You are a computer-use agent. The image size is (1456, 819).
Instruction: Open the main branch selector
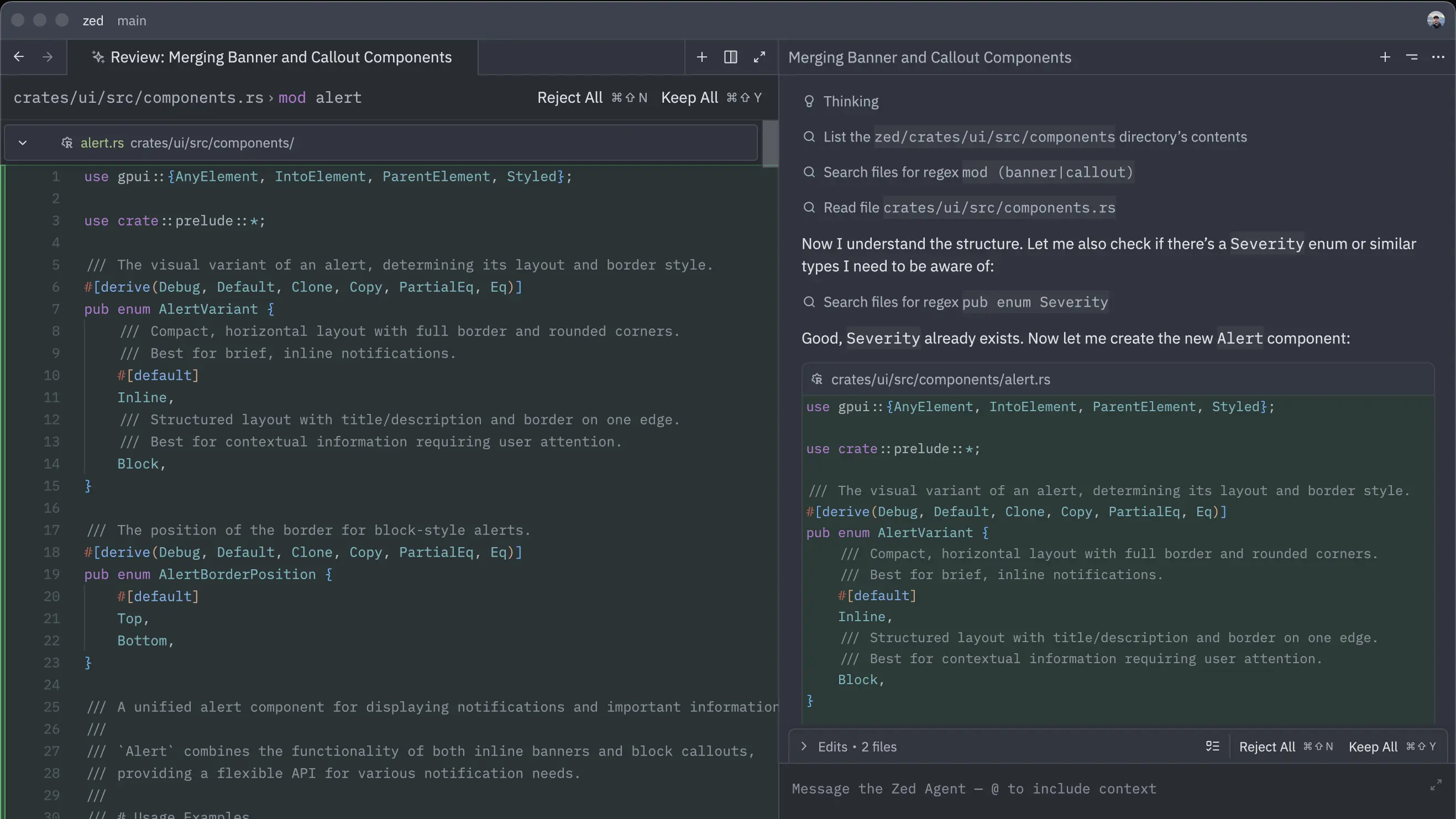tap(132, 21)
